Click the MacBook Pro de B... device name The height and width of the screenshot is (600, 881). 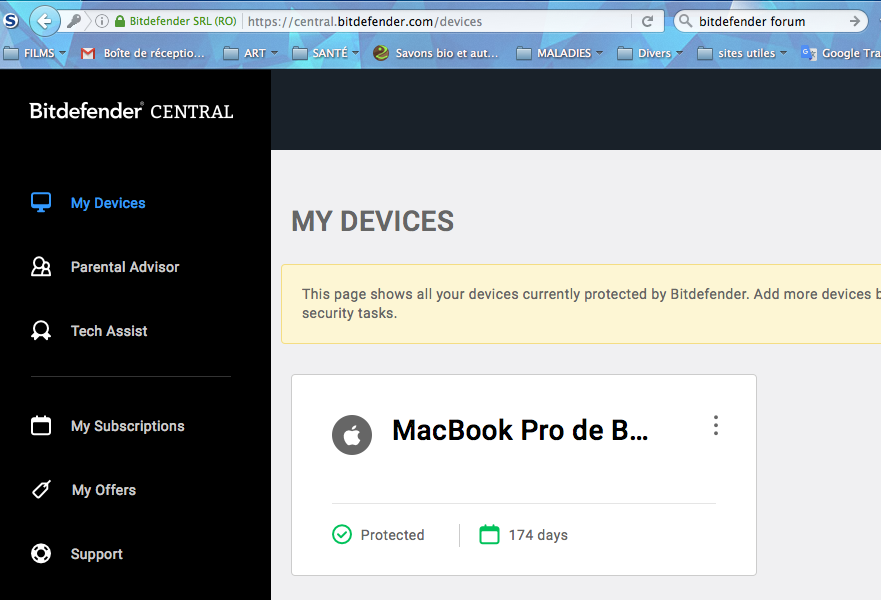(x=520, y=430)
